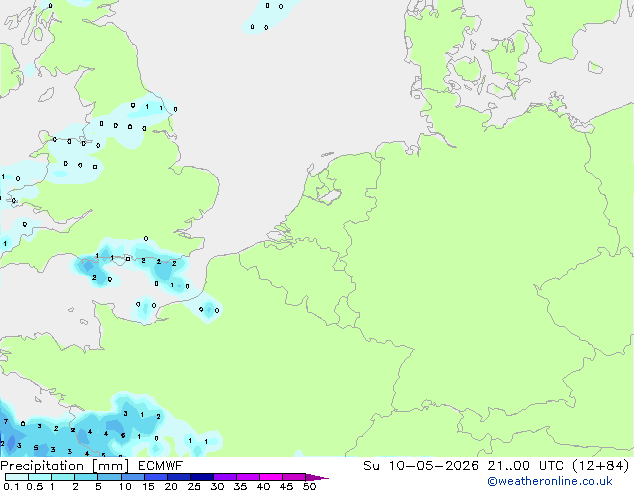Select the 45–50 mm legend swatch
Screen dimensions: 634x490
tap(294, 477)
